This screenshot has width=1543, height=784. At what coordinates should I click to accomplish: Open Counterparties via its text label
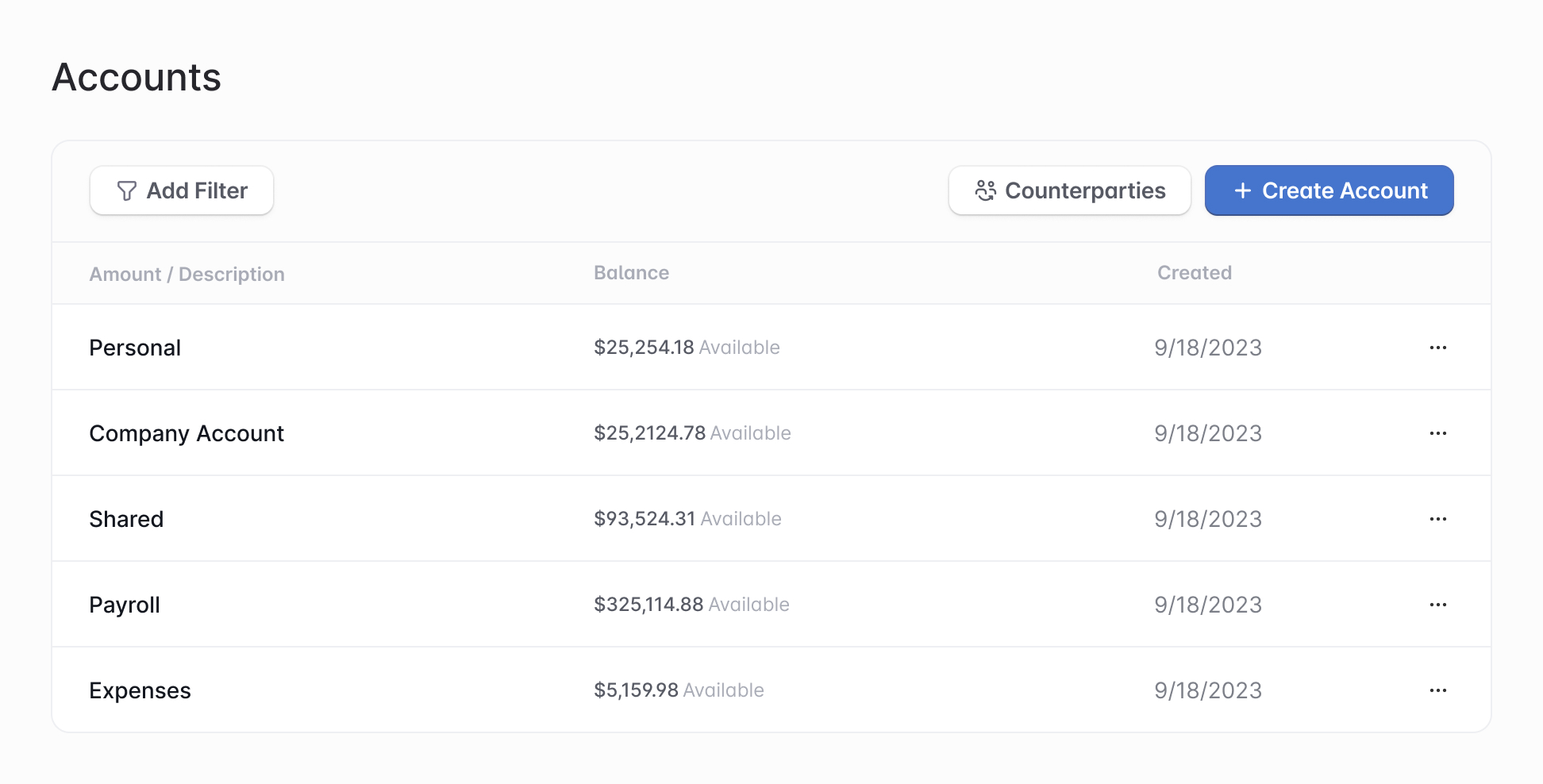click(1085, 191)
